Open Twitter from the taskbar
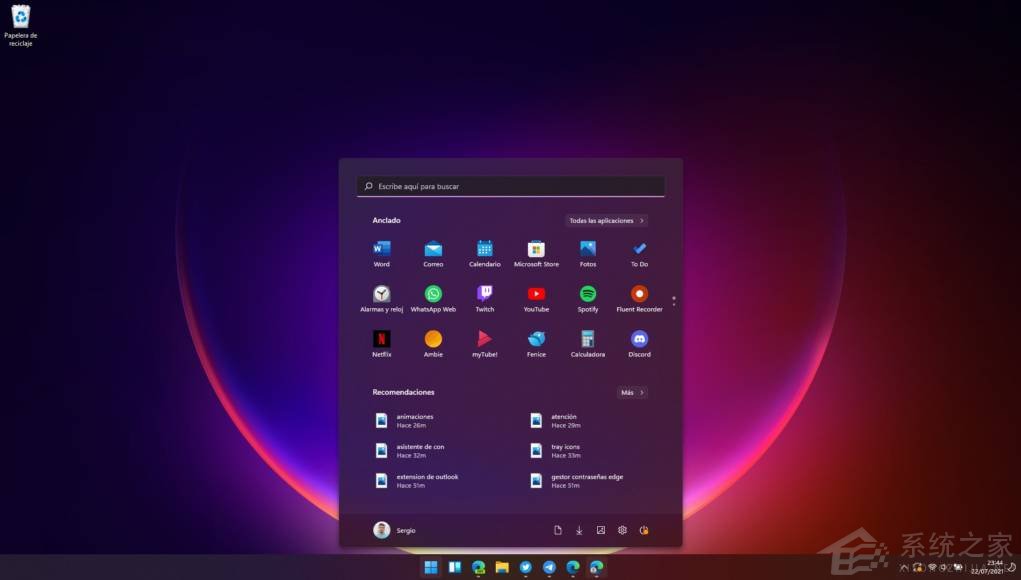 [x=525, y=568]
